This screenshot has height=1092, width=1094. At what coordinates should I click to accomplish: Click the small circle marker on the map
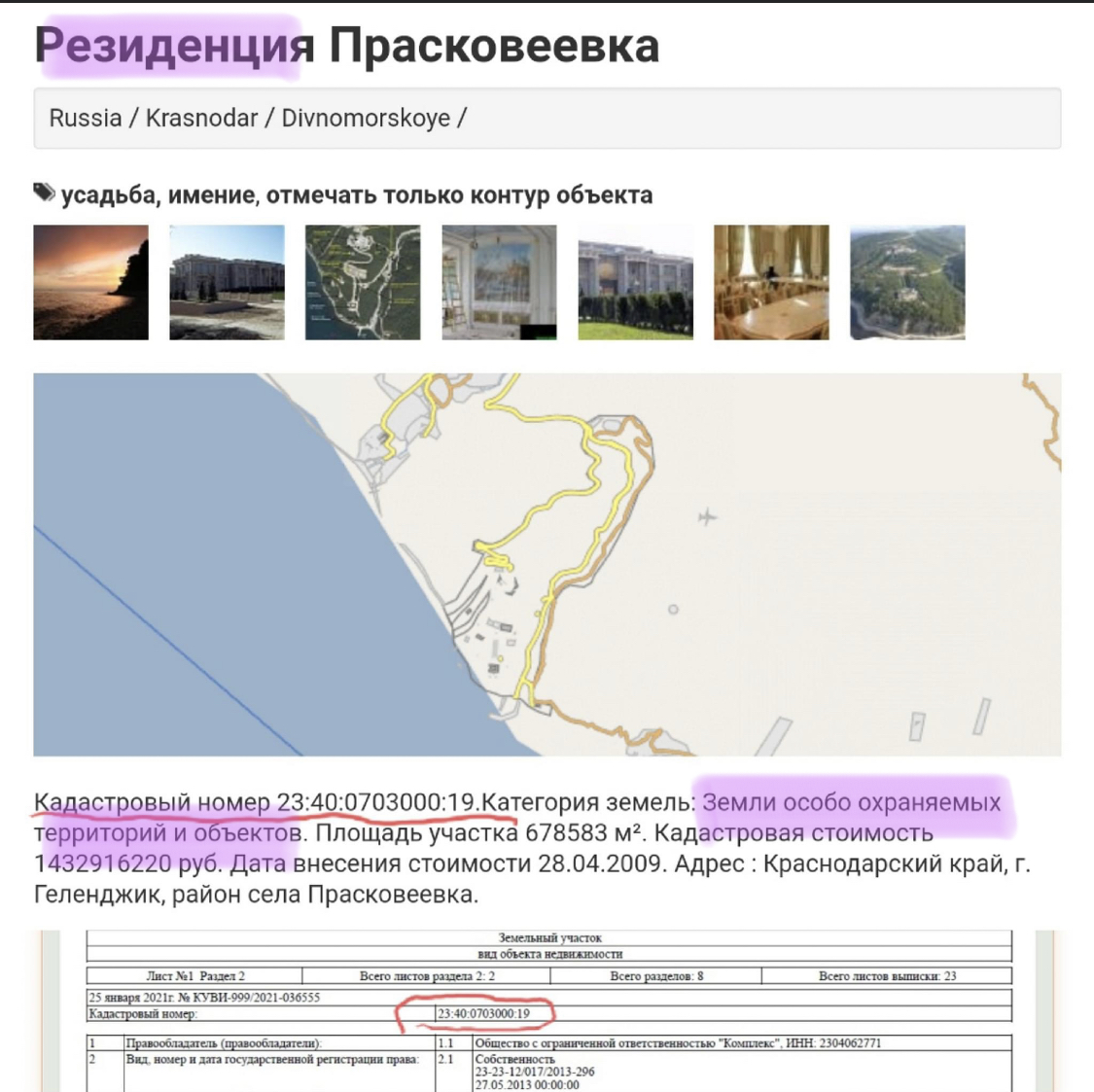673,610
